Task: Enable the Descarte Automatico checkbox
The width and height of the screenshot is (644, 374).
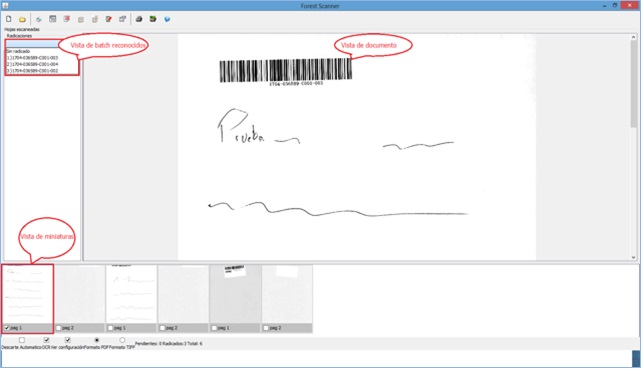Action: coord(22,340)
